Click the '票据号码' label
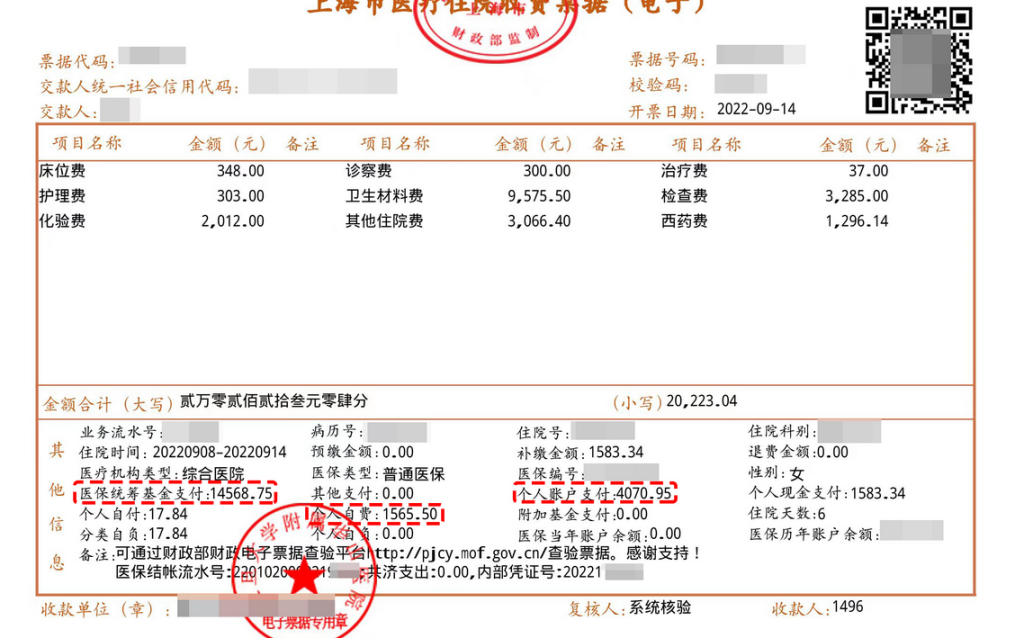This screenshot has height=638, width=1024. pyautogui.click(x=667, y=60)
